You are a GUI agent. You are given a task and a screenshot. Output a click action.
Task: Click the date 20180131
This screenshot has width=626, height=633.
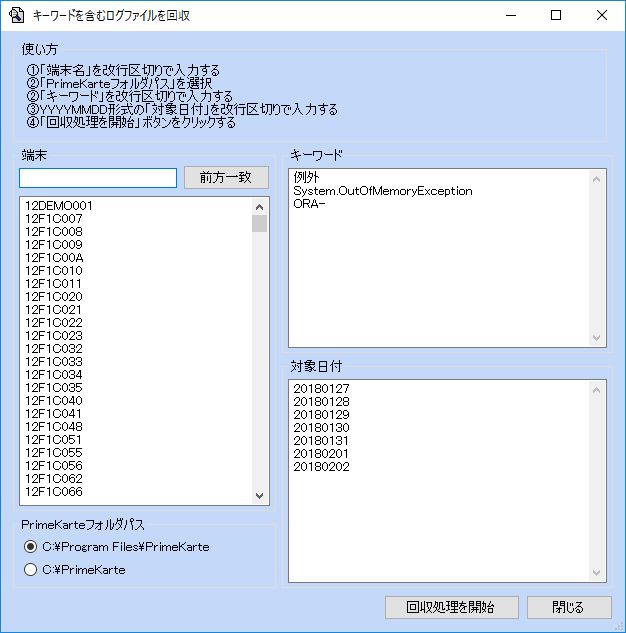tap(321, 441)
